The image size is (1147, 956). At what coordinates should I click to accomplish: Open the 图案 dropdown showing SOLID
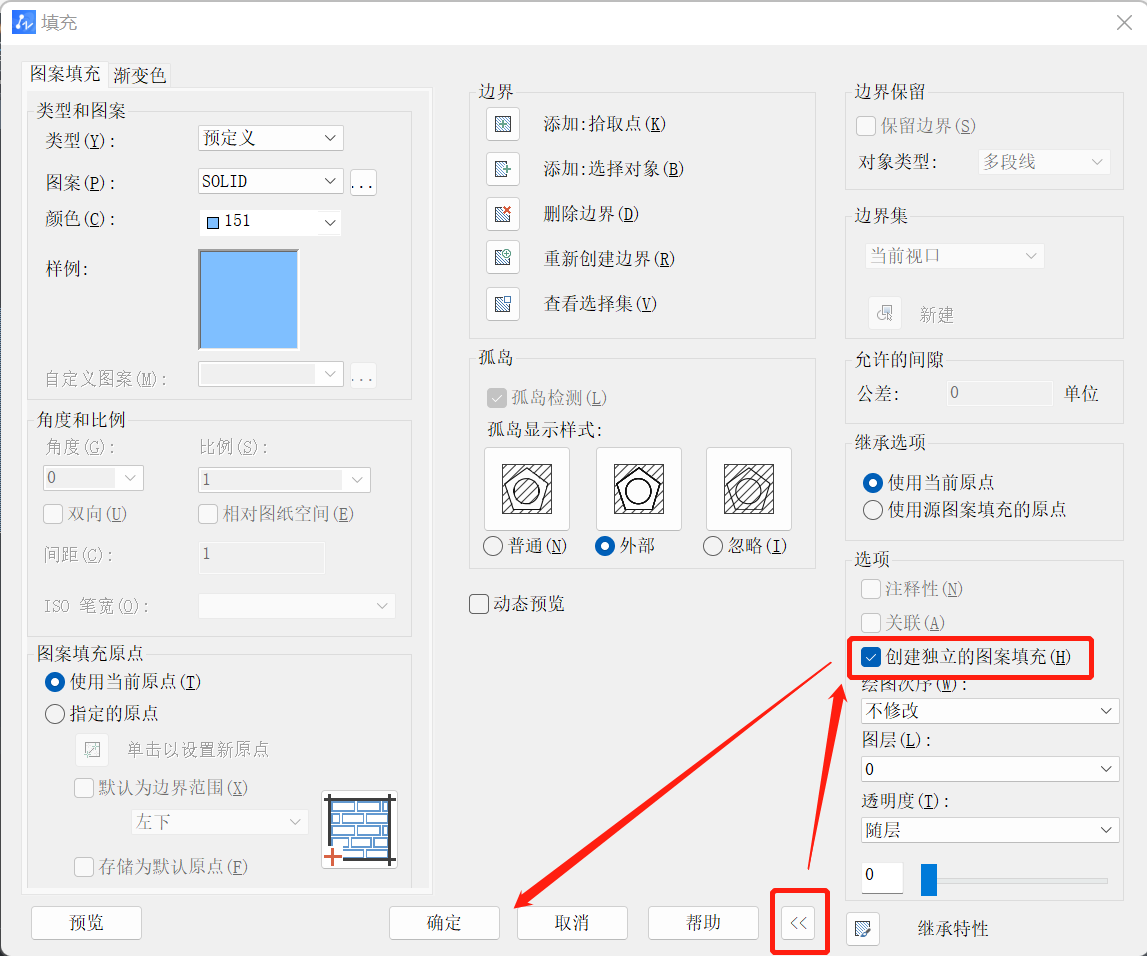271,181
